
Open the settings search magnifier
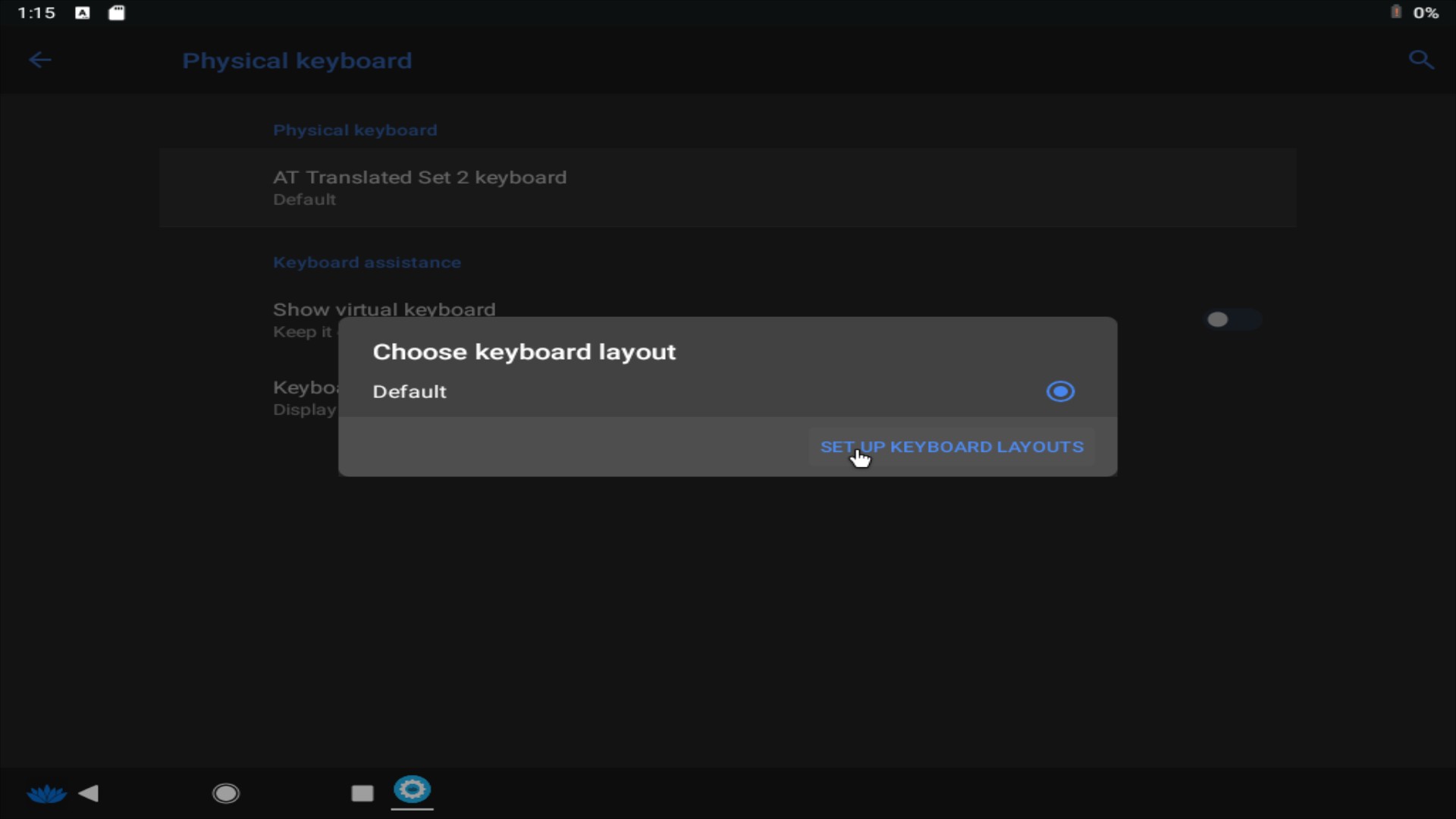coord(1421,60)
